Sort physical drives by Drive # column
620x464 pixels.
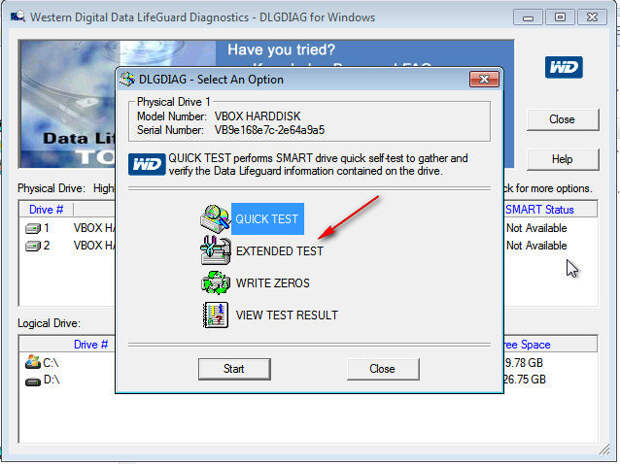click(46, 209)
